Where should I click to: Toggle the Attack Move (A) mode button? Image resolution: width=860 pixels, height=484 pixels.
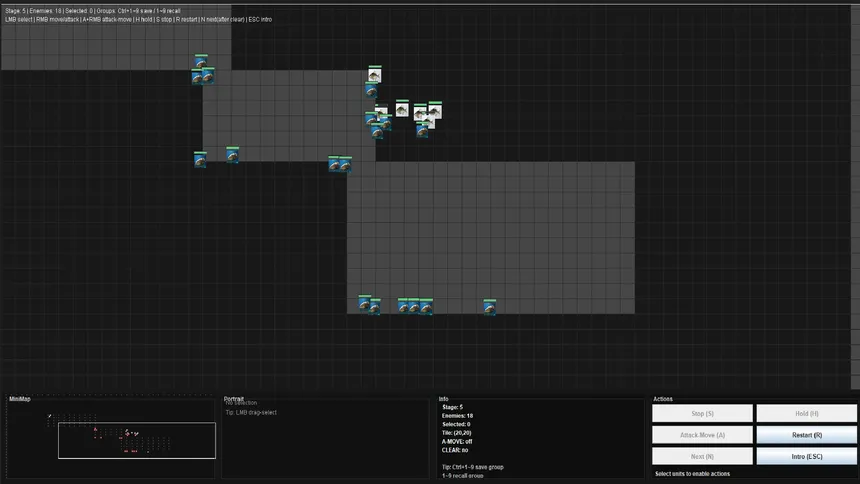(x=703, y=435)
